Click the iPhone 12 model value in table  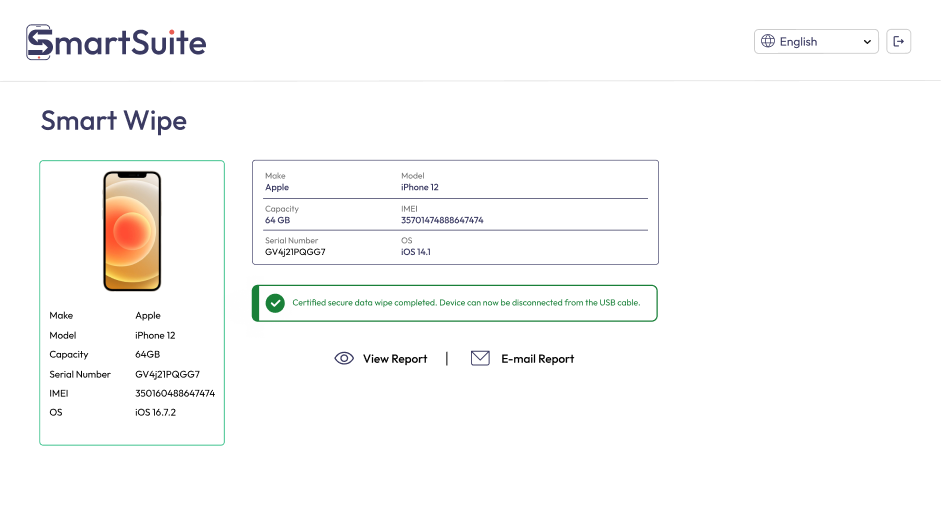point(419,187)
